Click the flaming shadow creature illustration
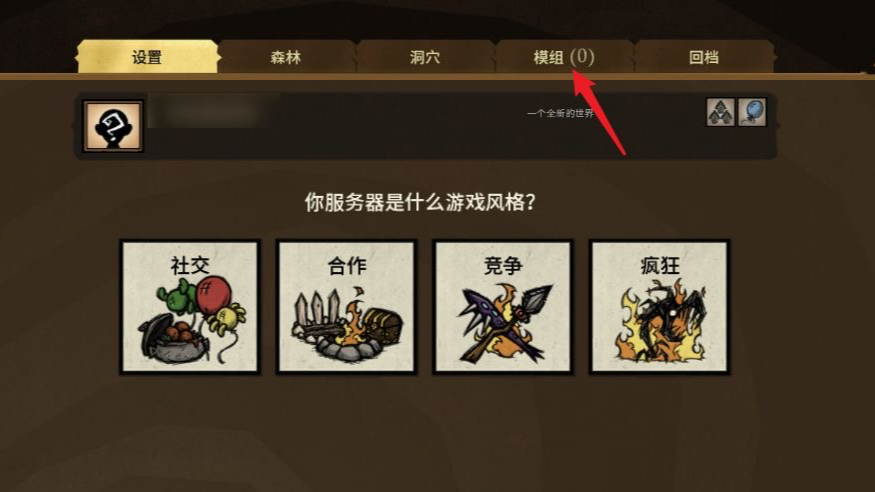 click(660, 321)
